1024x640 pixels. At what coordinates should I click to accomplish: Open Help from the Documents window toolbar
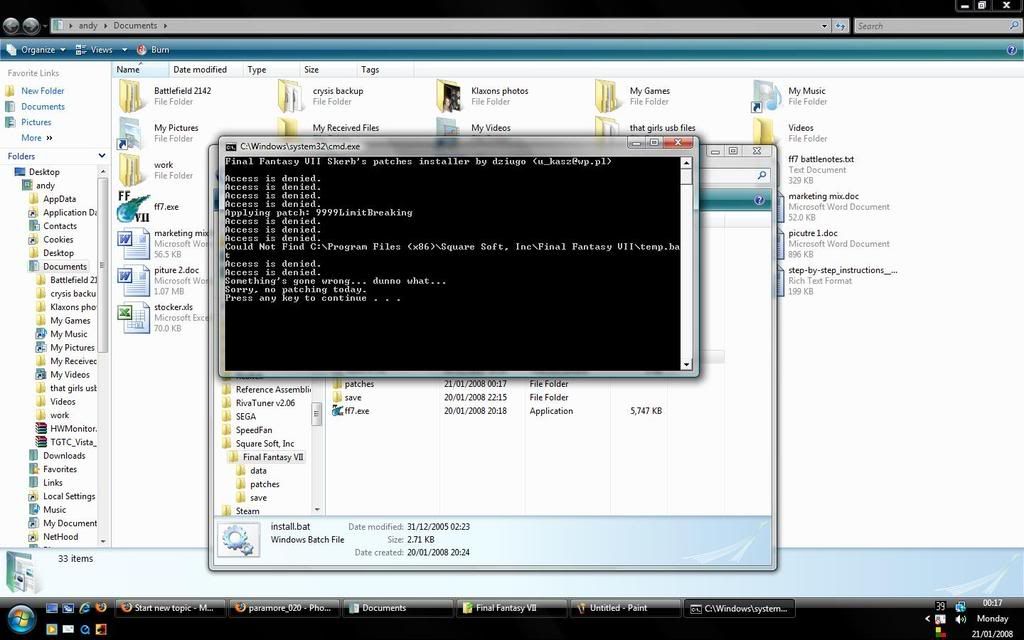1012,50
